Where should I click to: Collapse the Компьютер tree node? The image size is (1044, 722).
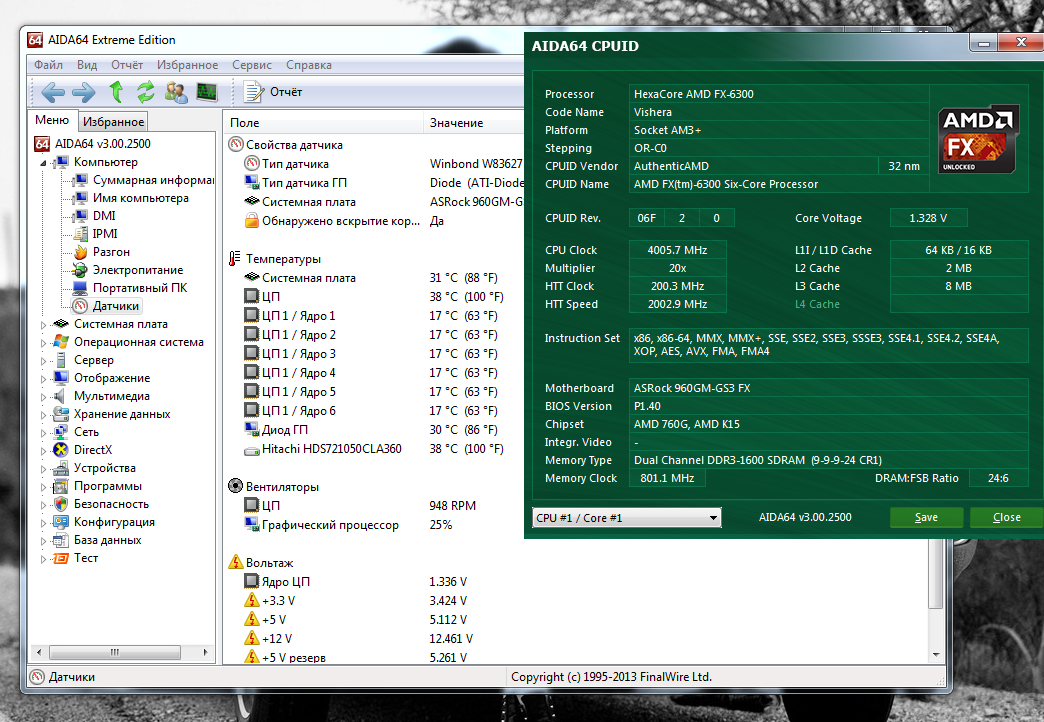[43, 163]
